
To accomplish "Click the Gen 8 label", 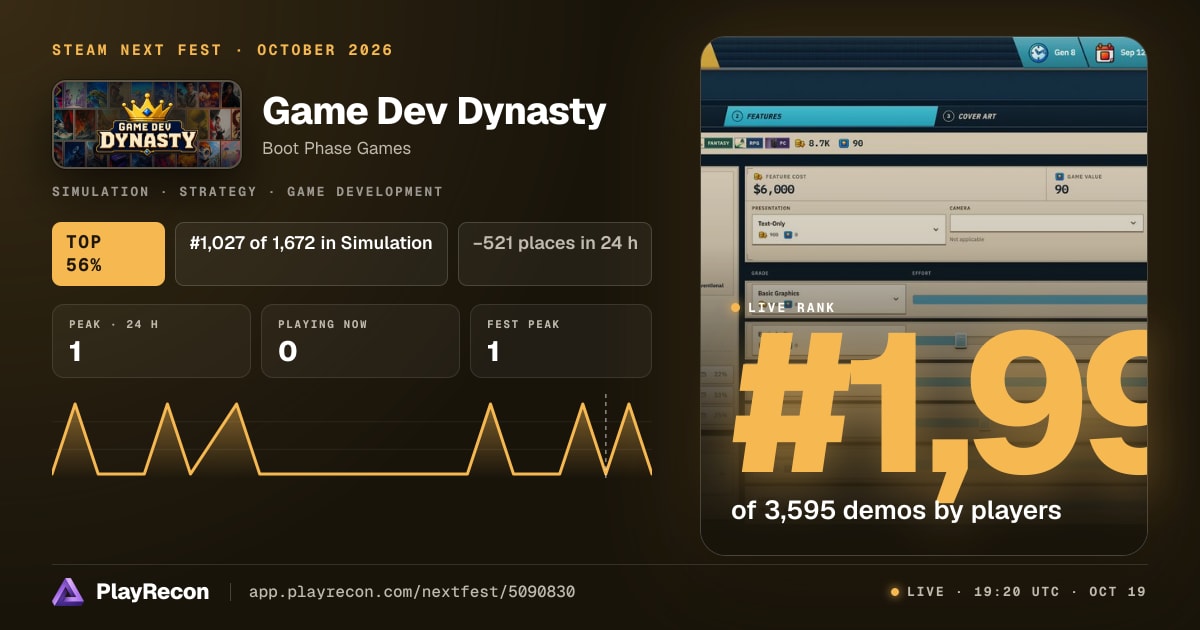I will [1064, 52].
